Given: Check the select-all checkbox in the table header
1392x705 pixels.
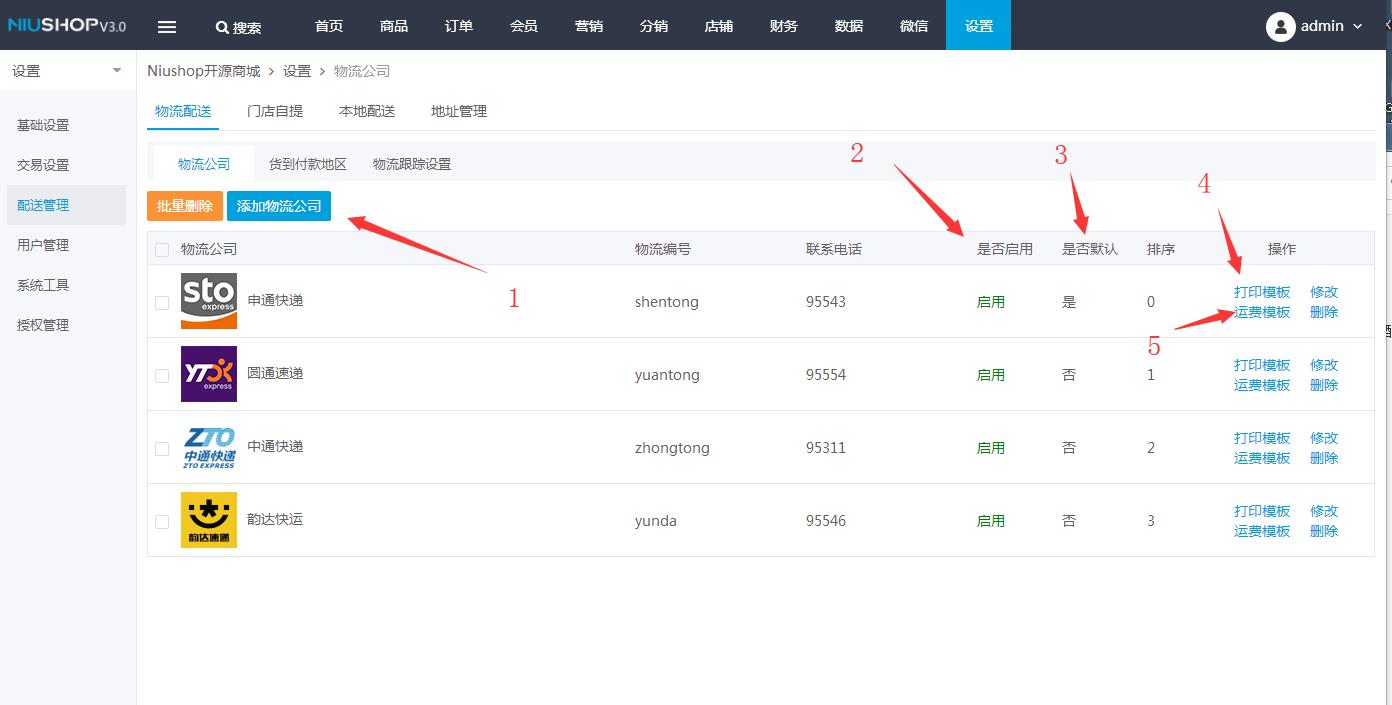Looking at the screenshot, I should (161, 248).
